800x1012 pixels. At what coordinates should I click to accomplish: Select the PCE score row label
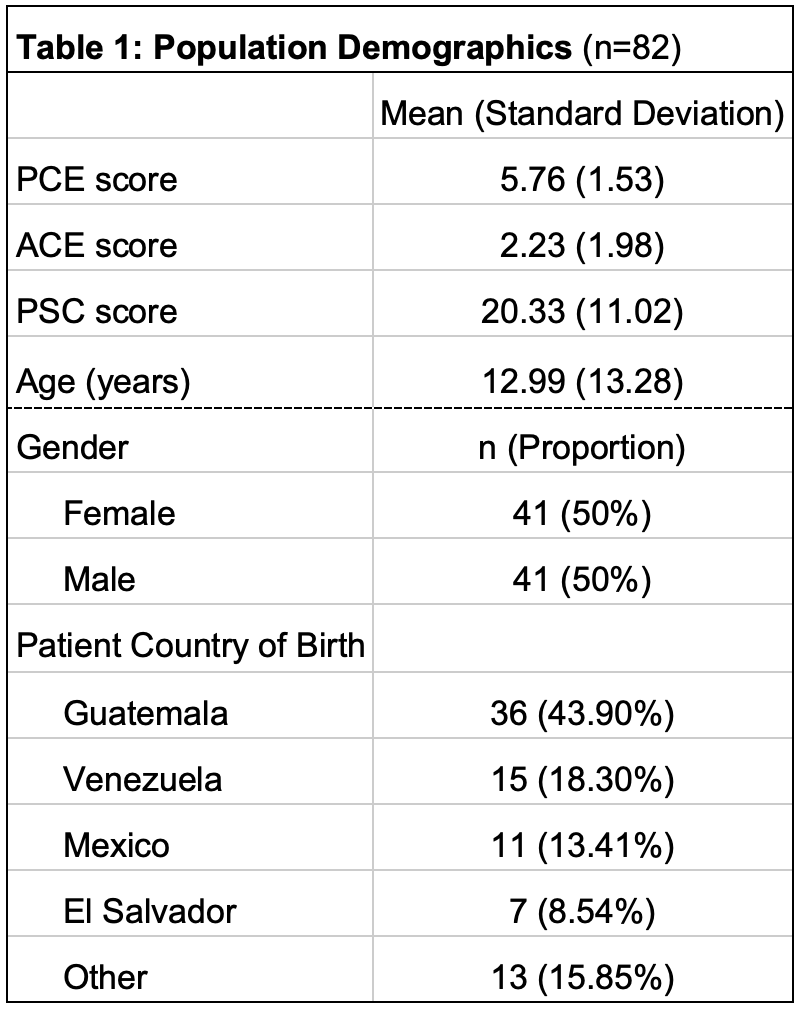(97, 179)
